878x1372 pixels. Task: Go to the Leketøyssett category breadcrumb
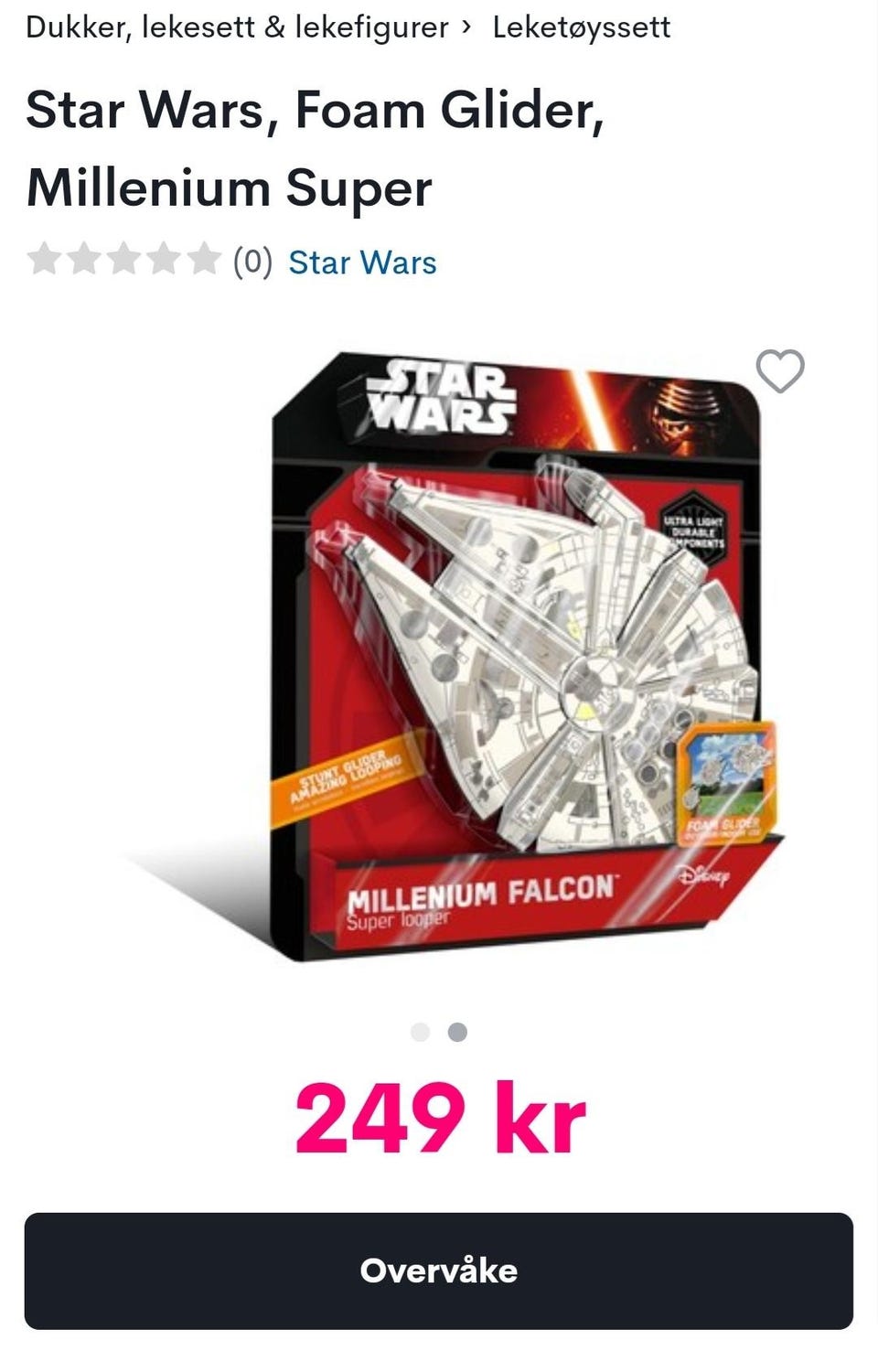click(x=582, y=27)
